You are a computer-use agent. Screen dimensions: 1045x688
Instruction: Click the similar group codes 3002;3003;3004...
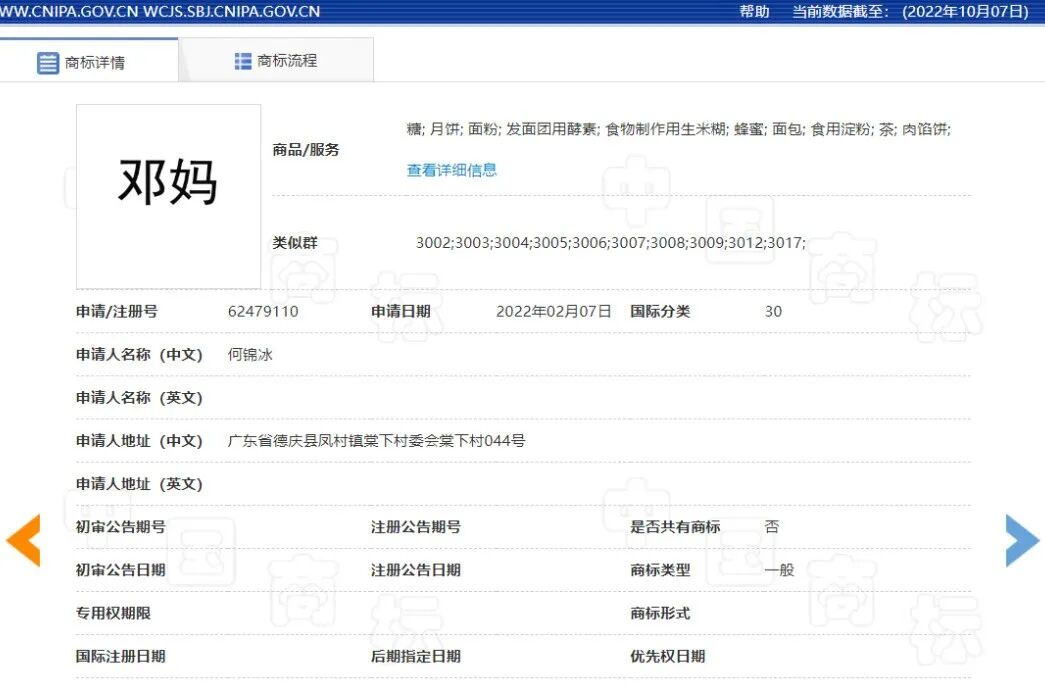point(610,243)
